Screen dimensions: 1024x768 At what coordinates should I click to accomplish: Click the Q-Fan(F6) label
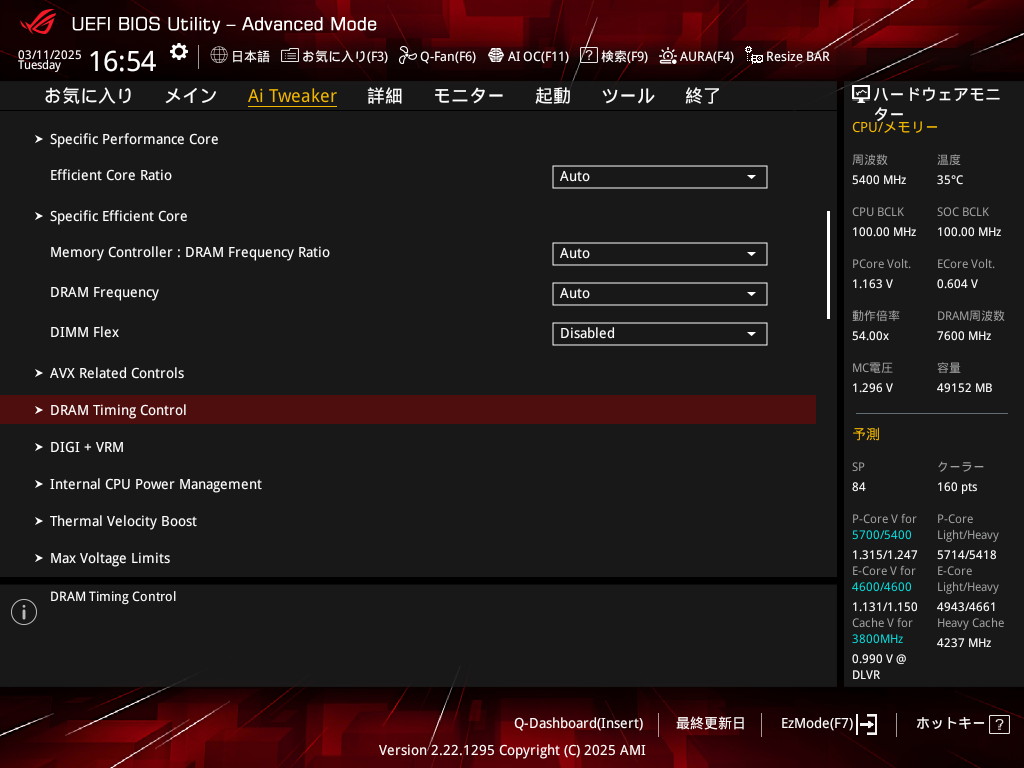(x=448, y=56)
